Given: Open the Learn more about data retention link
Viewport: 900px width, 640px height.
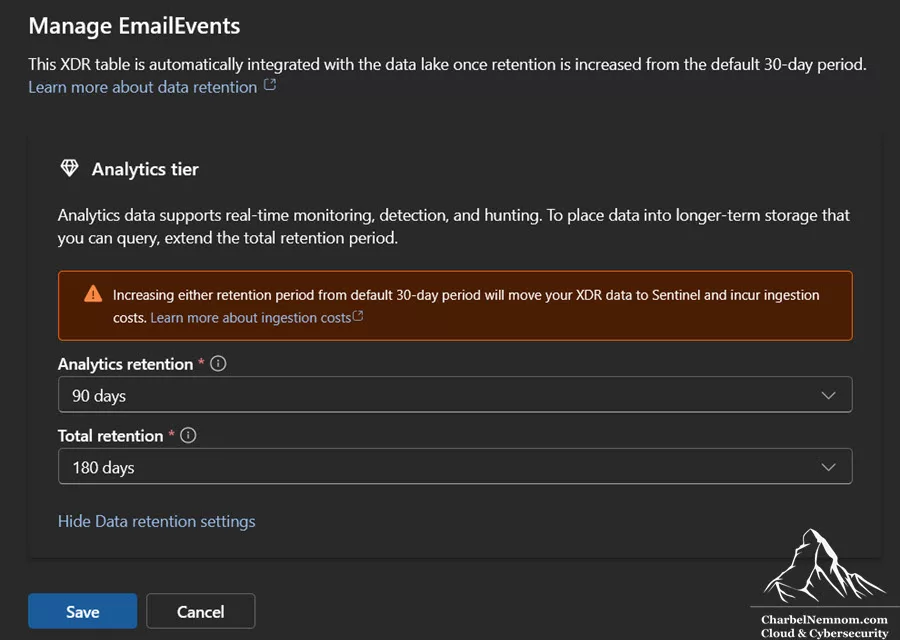Looking at the screenshot, I should point(142,87).
